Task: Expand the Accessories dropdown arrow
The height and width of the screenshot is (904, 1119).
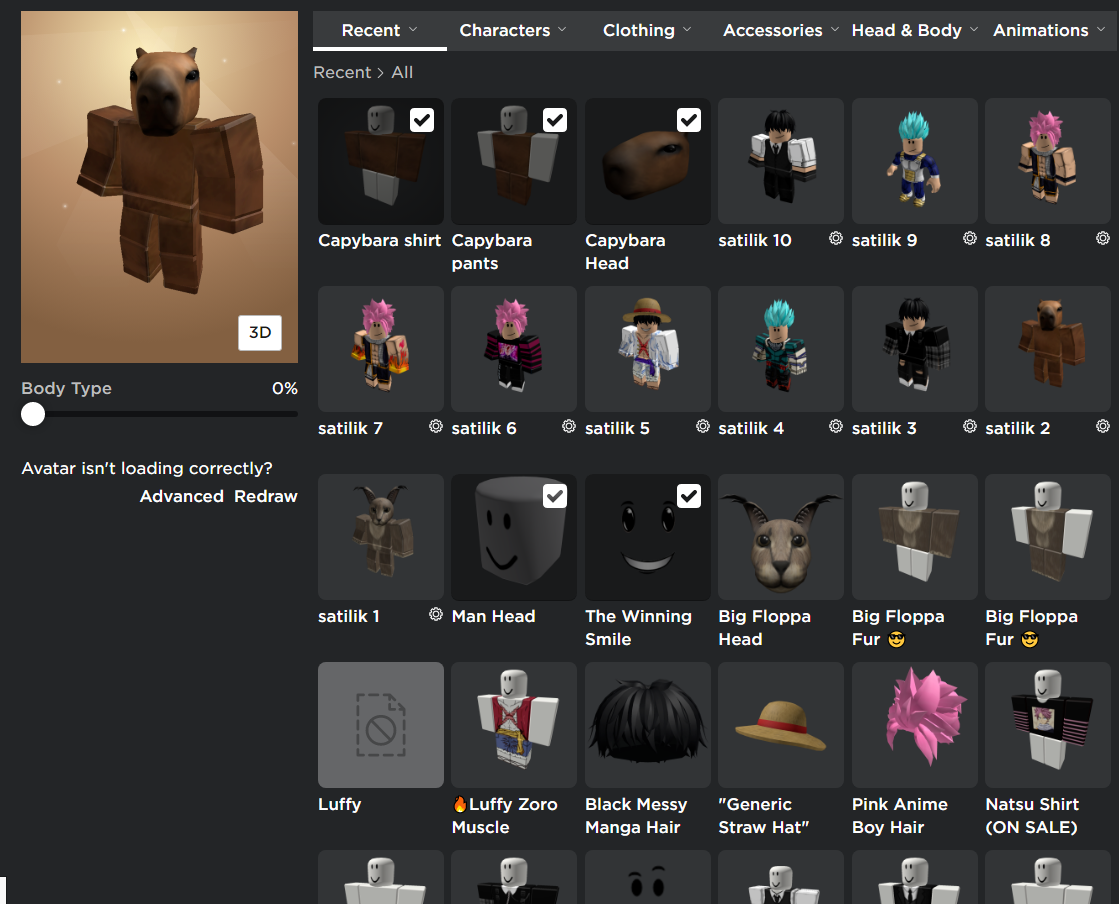Action: [835, 29]
